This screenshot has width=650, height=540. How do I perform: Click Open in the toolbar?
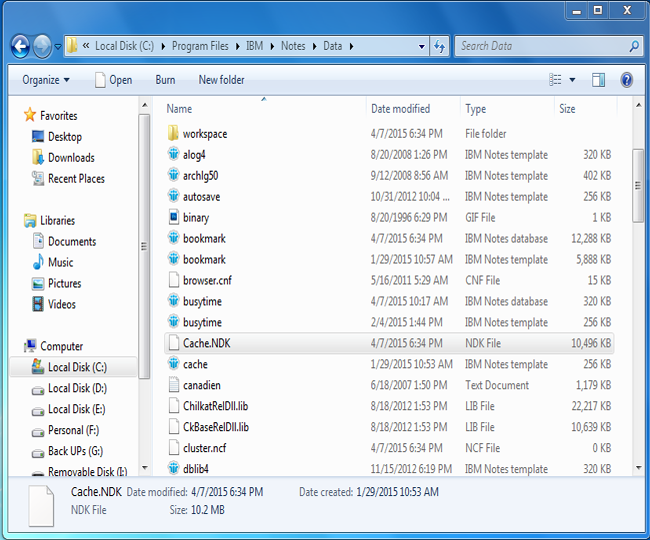[x=113, y=80]
